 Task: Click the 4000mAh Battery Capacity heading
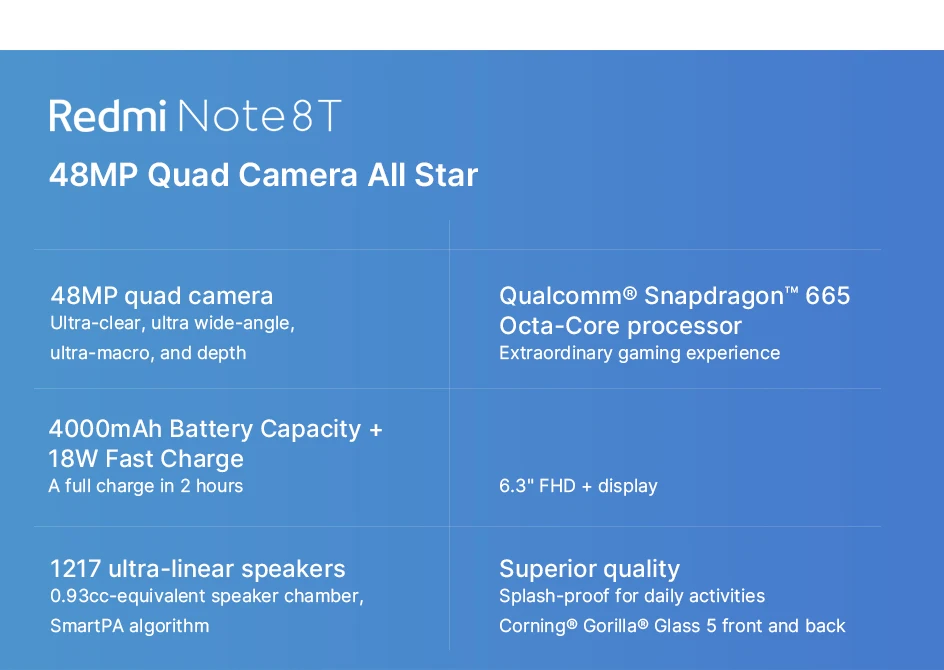(216, 429)
